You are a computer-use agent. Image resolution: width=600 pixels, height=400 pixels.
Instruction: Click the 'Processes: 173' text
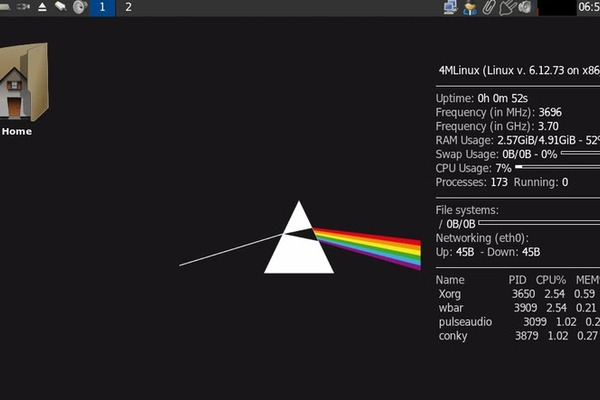point(471,182)
